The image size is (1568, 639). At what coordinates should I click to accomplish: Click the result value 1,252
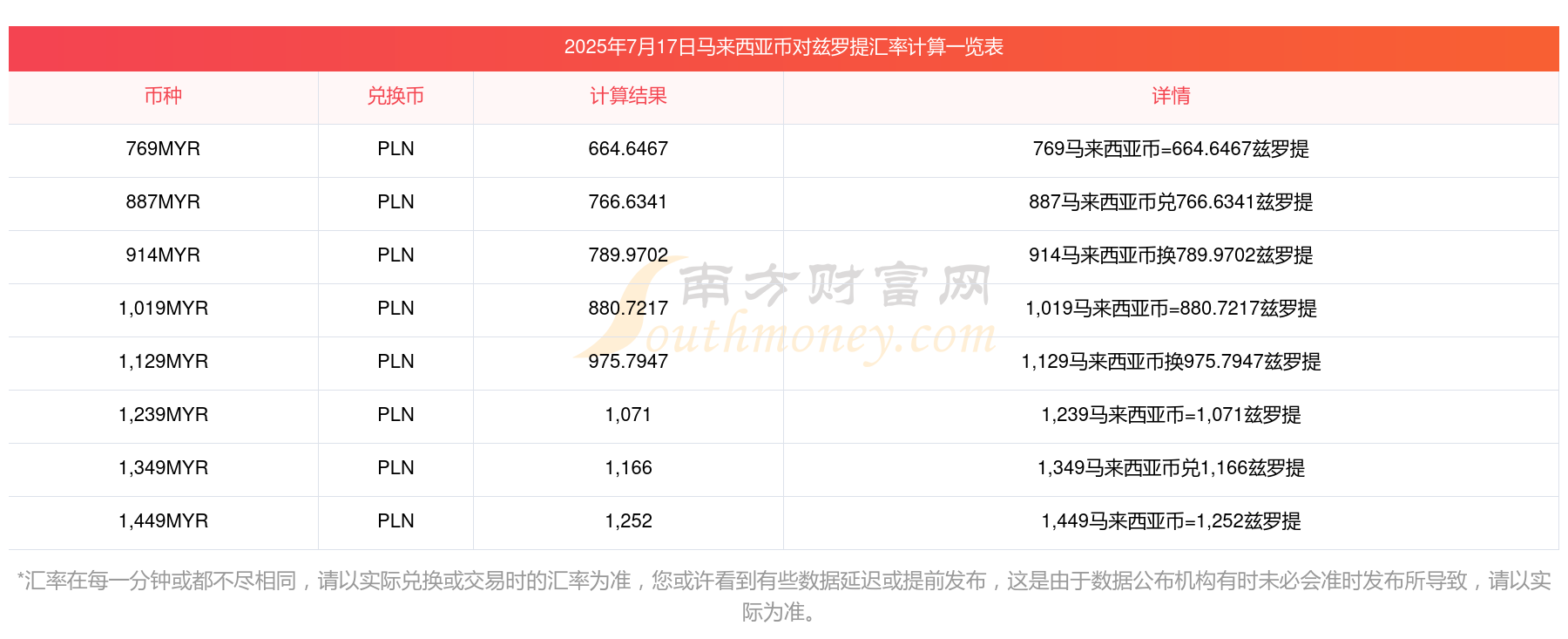(x=628, y=521)
